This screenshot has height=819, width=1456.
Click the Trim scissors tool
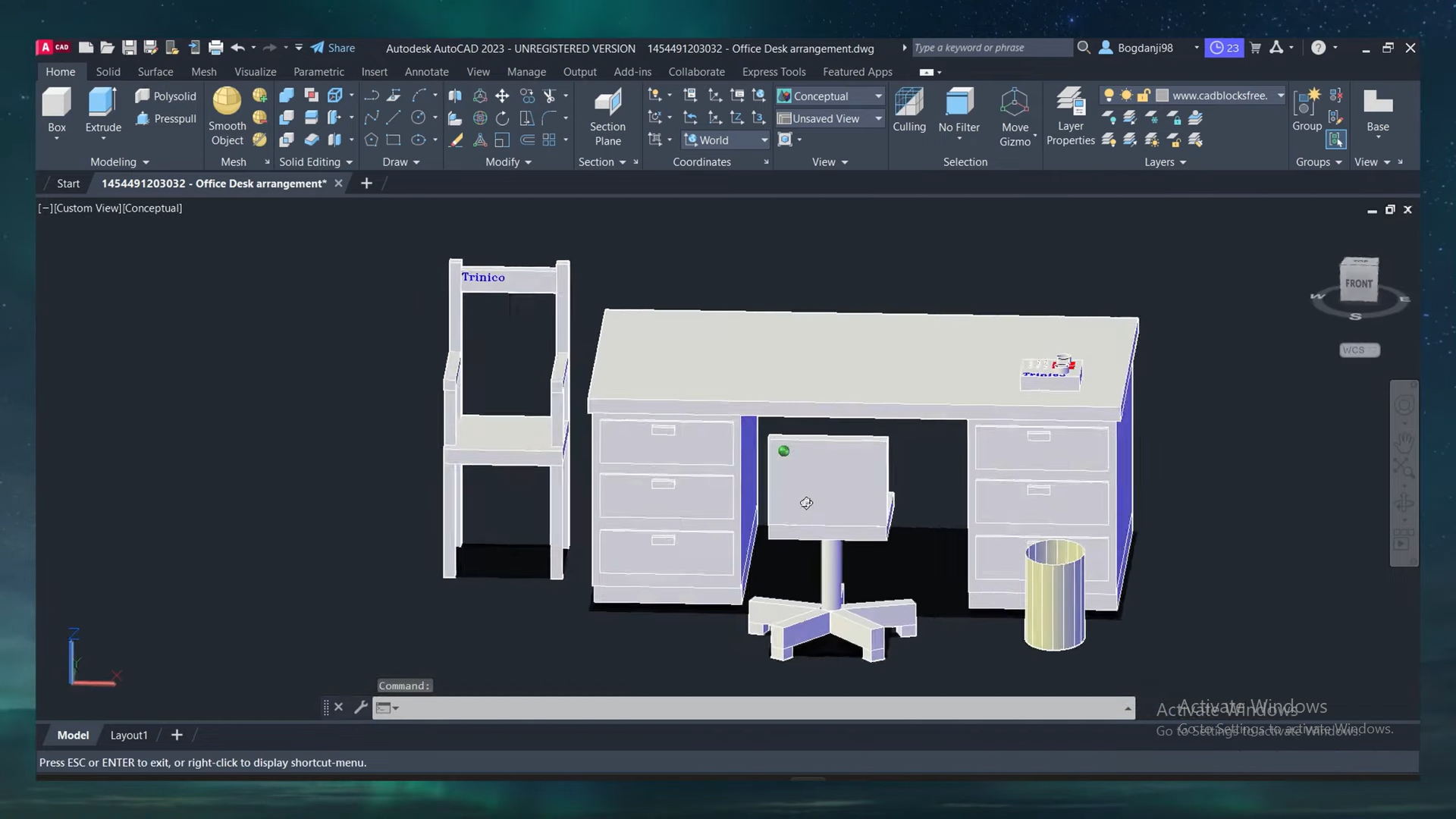point(549,96)
